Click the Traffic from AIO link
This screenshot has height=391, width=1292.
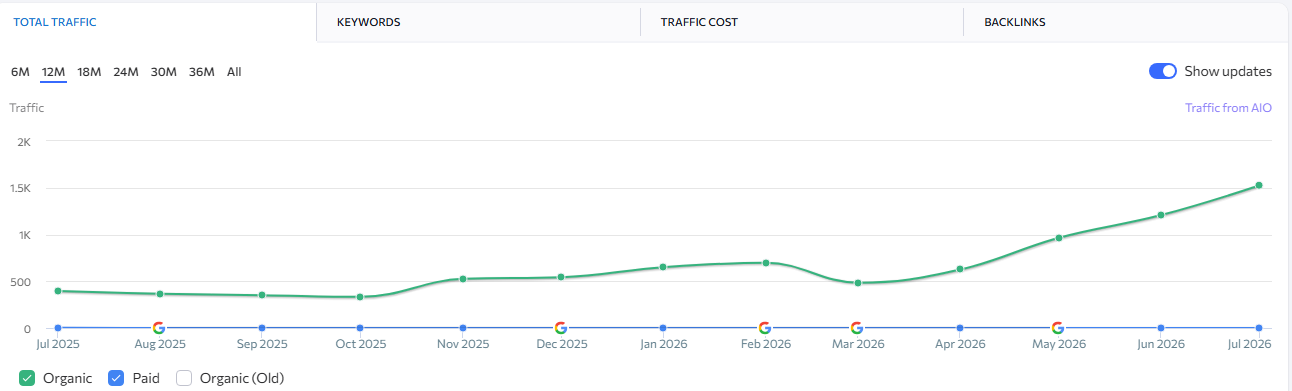click(x=1228, y=107)
